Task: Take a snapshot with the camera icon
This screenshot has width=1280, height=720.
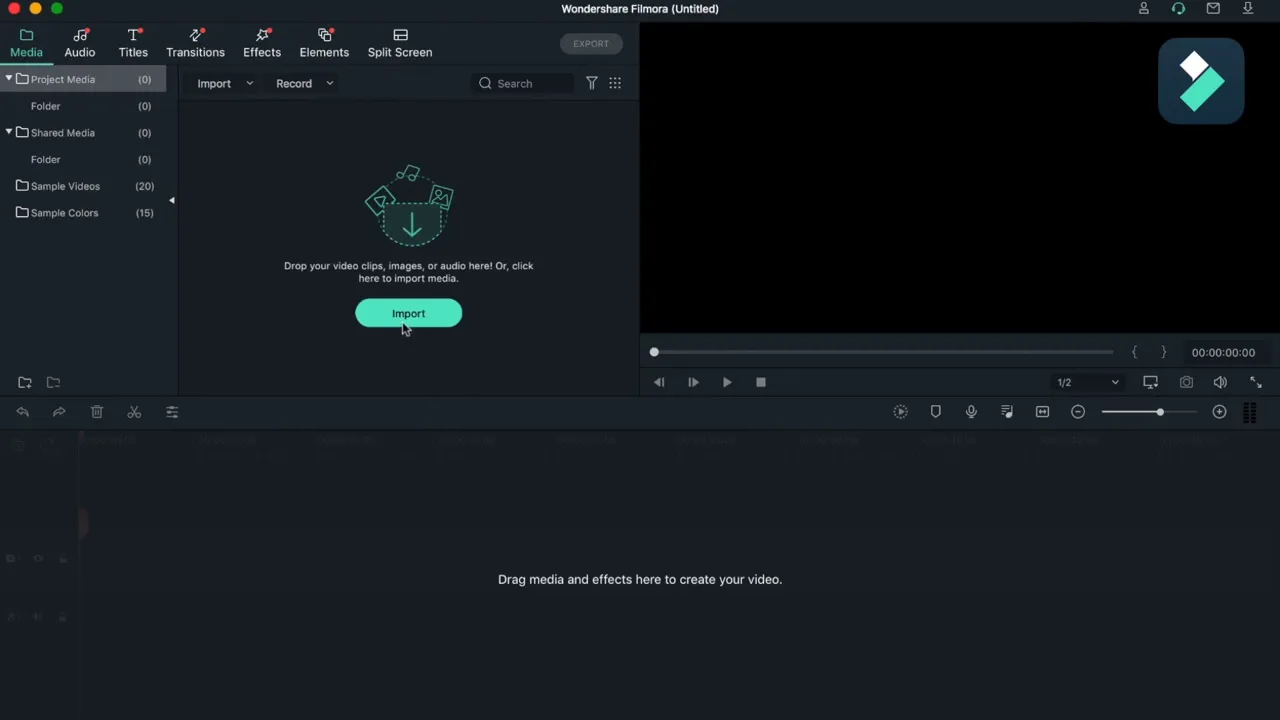Action: pos(1186,382)
